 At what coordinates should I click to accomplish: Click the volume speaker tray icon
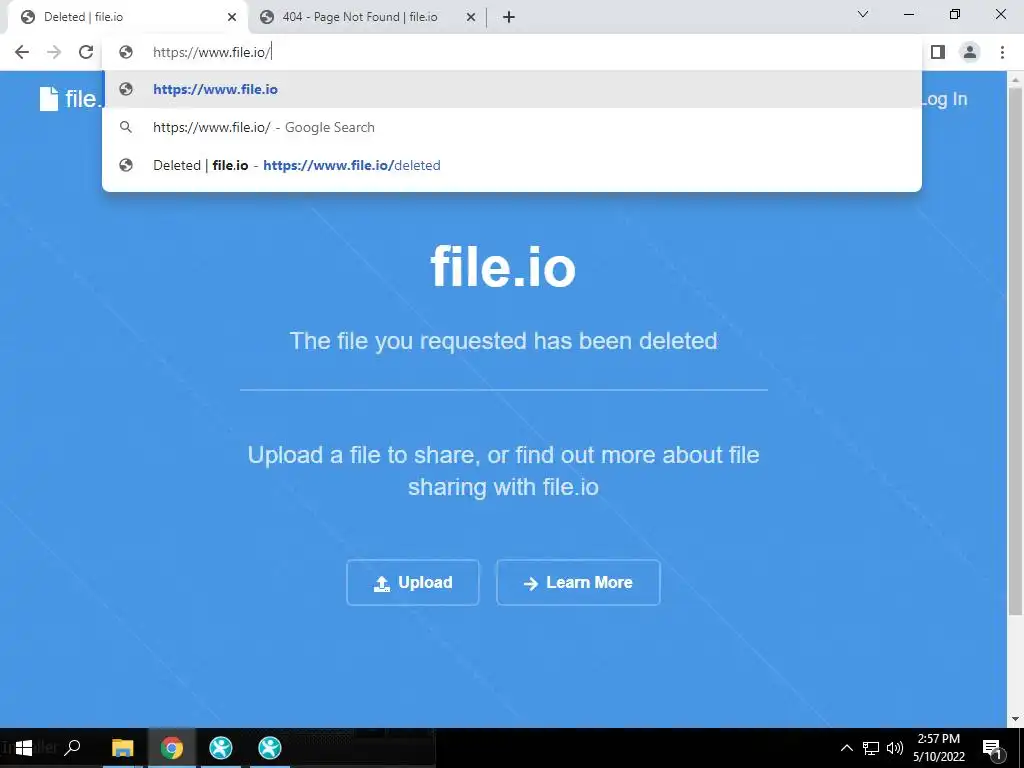click(895, 748)
